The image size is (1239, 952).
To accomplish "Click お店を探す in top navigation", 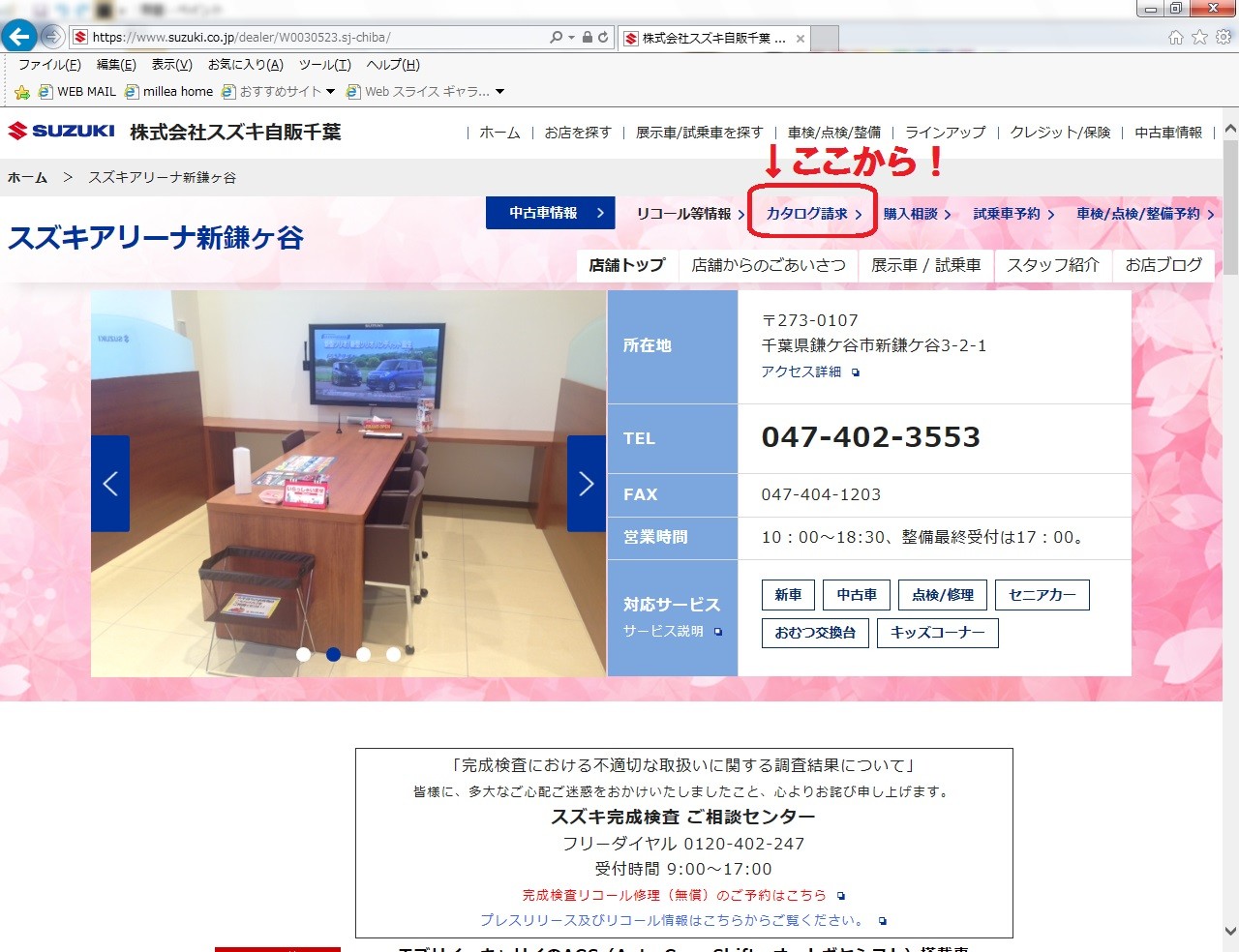I will [578, 133].
